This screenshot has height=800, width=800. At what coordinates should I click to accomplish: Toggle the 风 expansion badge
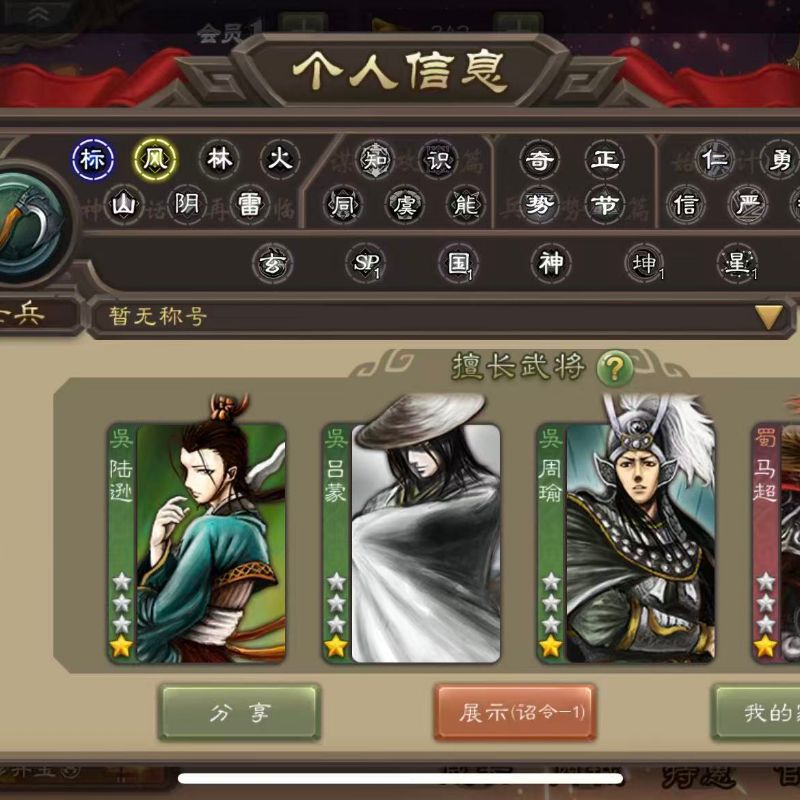156,160
